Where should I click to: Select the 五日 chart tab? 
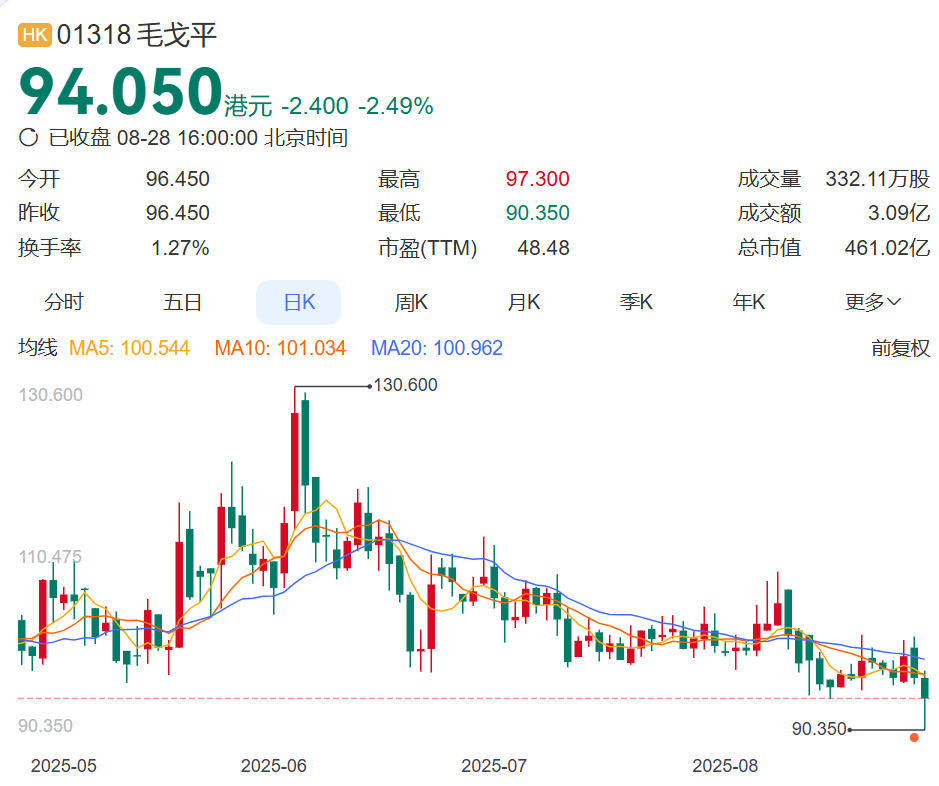pyautogui.click(x=182, y=302)
